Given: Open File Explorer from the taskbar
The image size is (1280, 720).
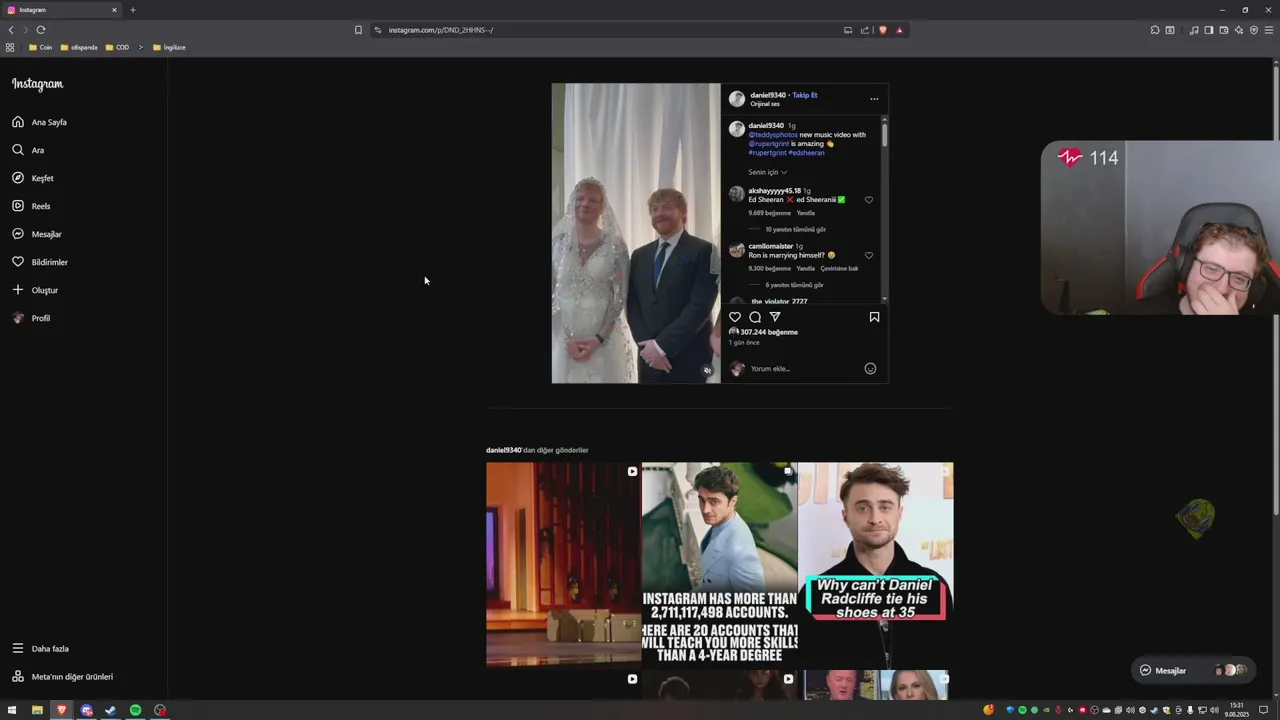Looking at the screenshot, I should (37, 710).
